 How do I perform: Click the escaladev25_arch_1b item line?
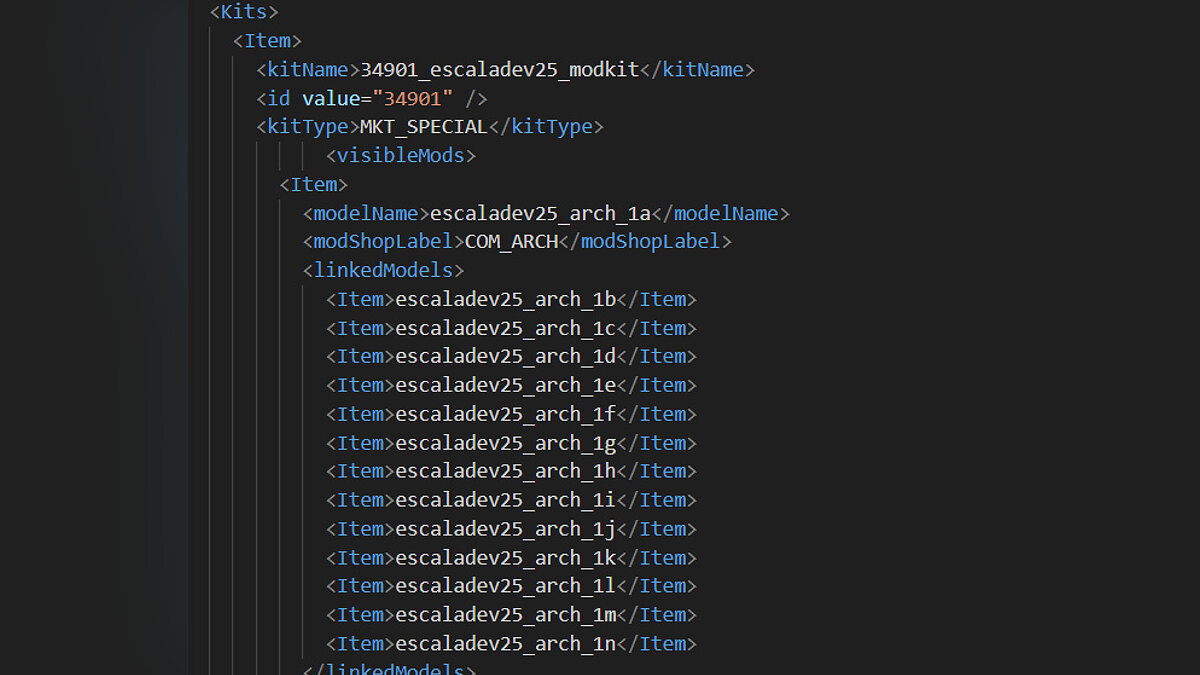(506, 300)
